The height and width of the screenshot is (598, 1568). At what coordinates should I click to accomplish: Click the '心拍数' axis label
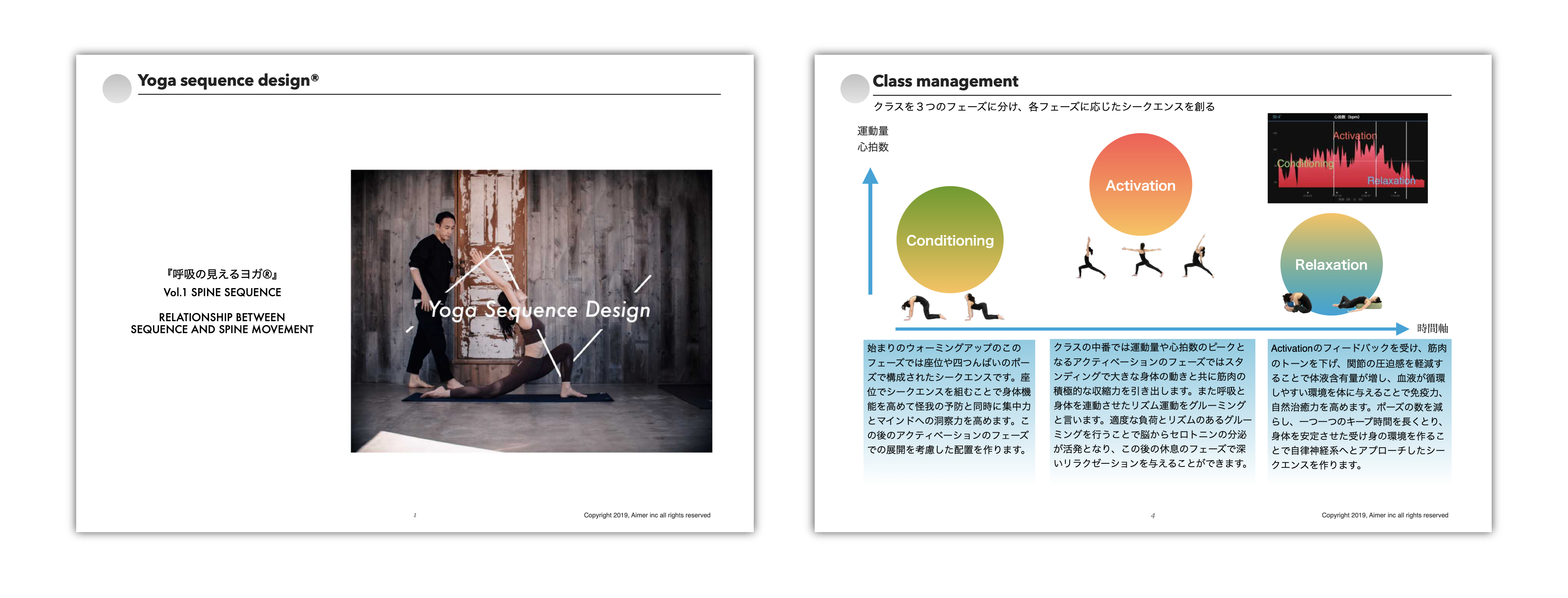(873, 147)
